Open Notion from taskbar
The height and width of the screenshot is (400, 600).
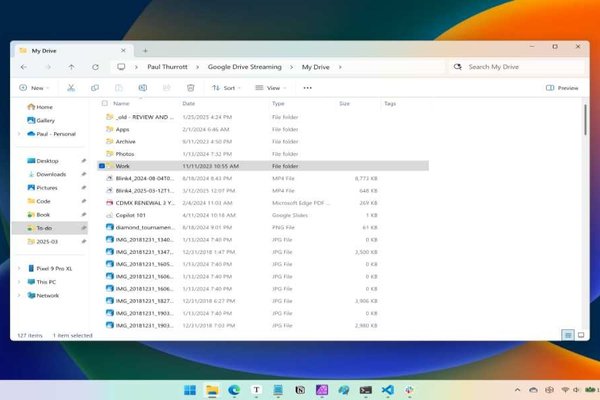pyautogui.click(x=300, y=390)
